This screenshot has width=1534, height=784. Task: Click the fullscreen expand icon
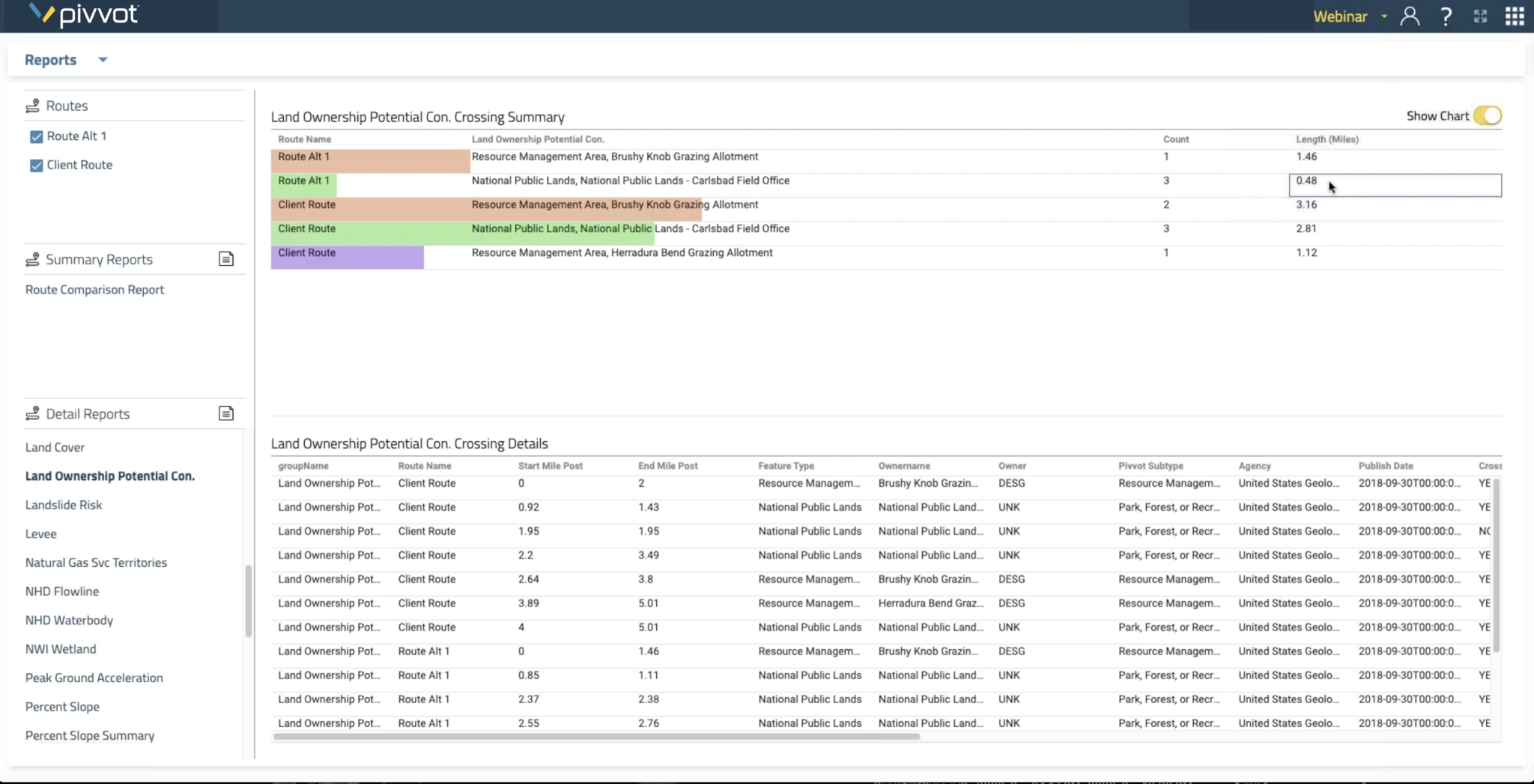pyautogui.click(x=1480, y=16)
